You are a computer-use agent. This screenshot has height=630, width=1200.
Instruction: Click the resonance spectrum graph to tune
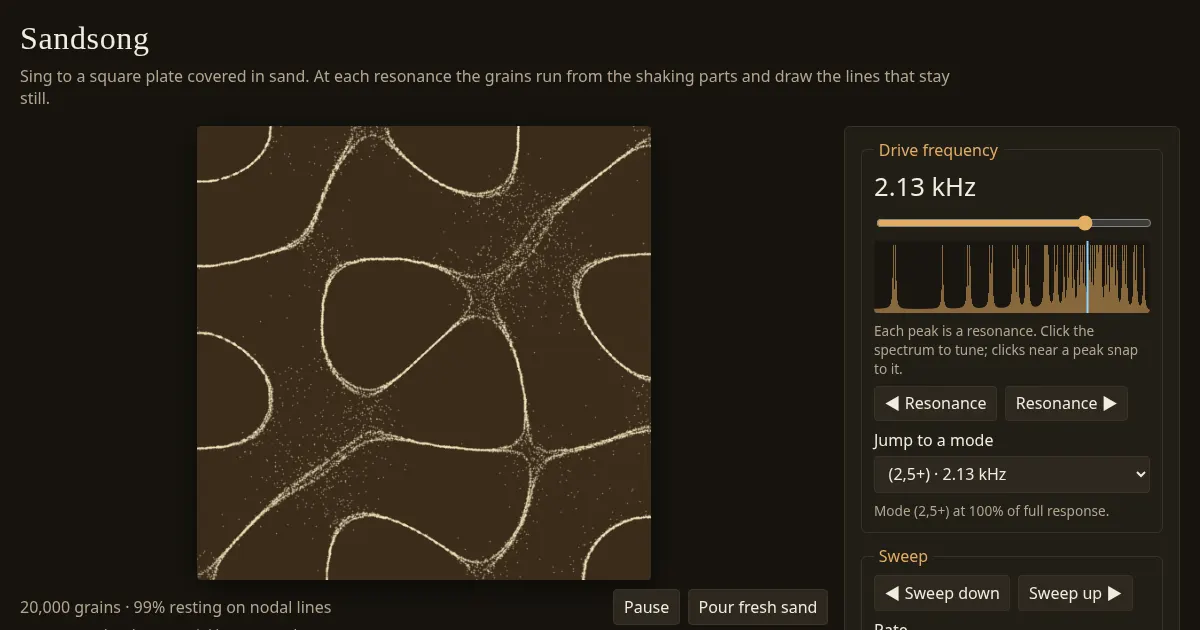1012,277
